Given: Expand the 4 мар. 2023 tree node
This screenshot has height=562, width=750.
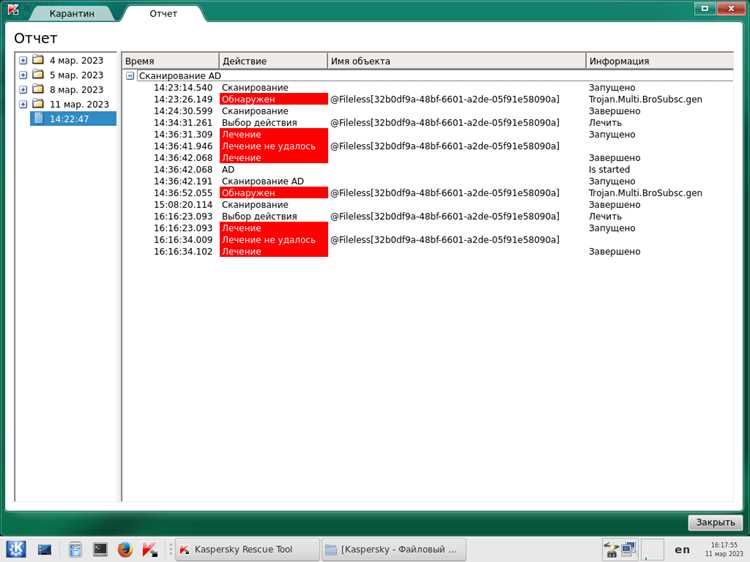Looking at the screenshot, I should point(23,60).
